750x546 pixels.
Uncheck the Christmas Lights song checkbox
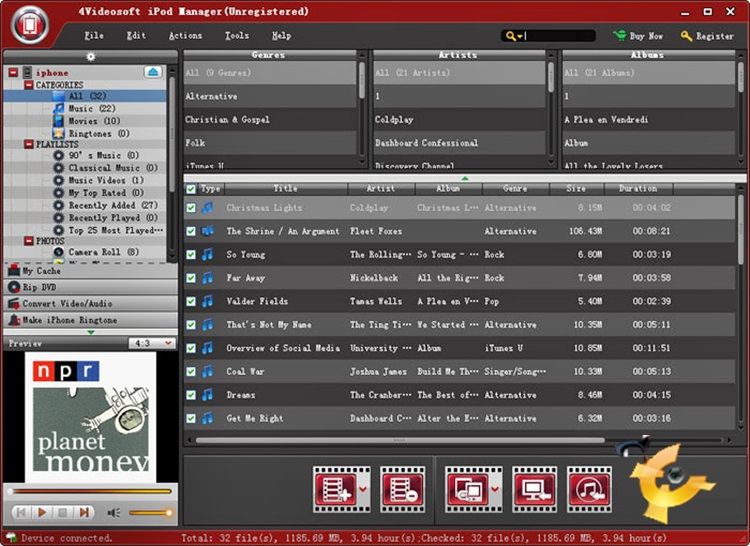coord(191,208)
